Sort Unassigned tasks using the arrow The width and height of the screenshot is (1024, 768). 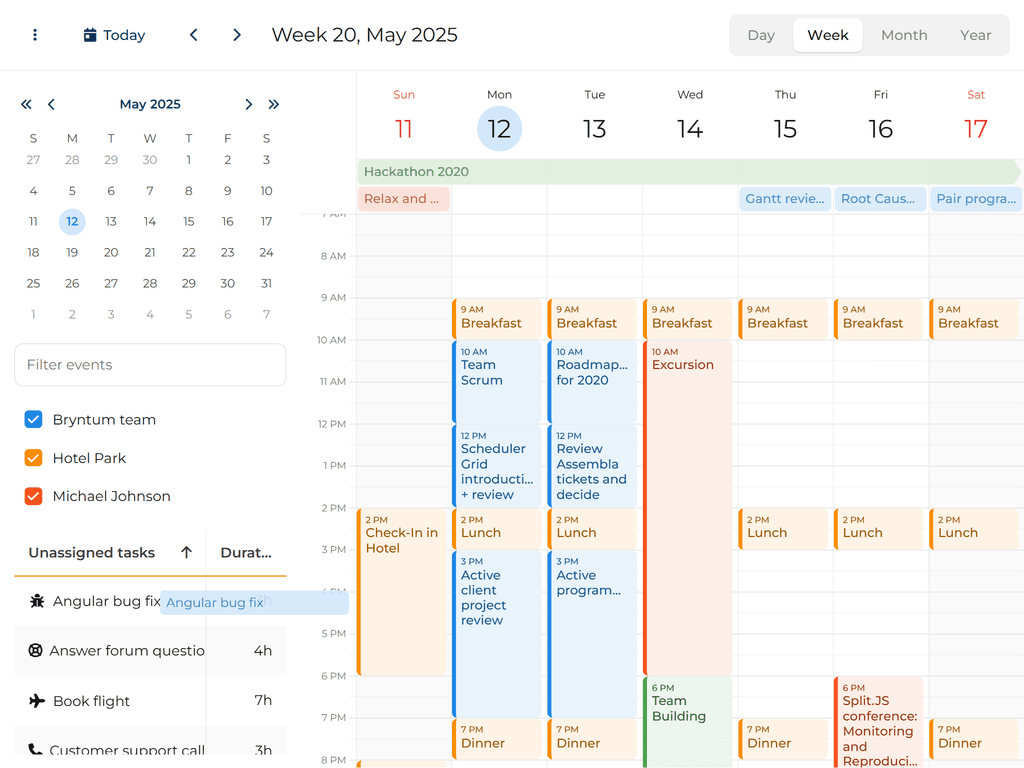coord(186,552)
